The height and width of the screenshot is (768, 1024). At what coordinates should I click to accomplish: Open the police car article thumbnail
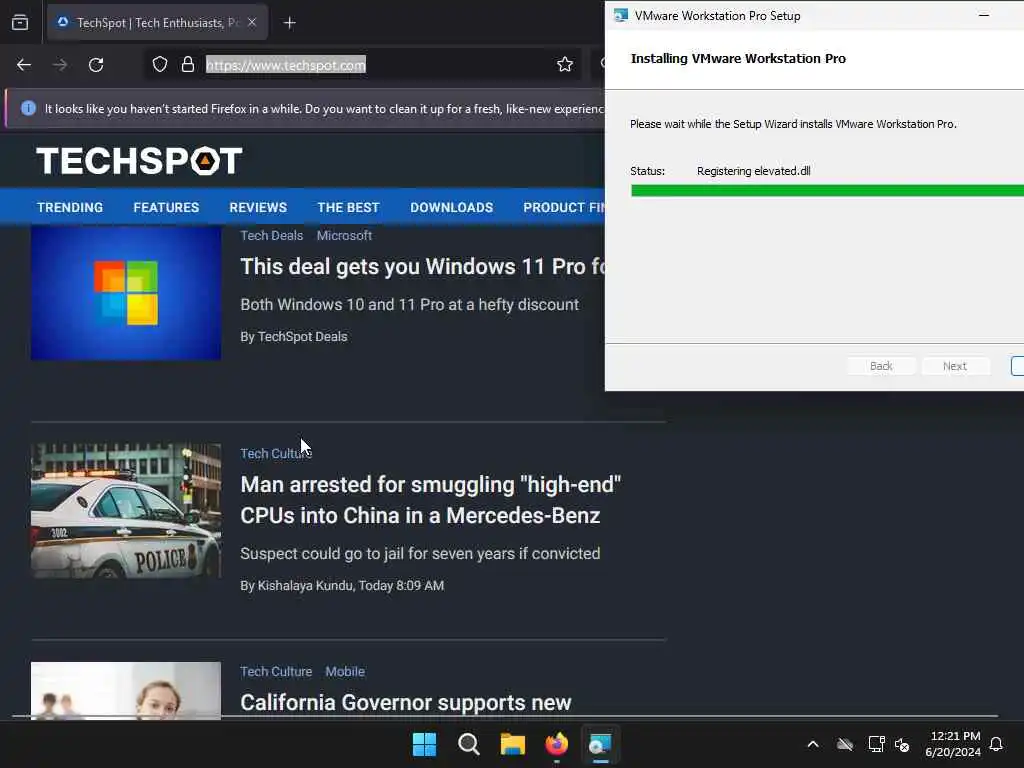pos(126,511)
